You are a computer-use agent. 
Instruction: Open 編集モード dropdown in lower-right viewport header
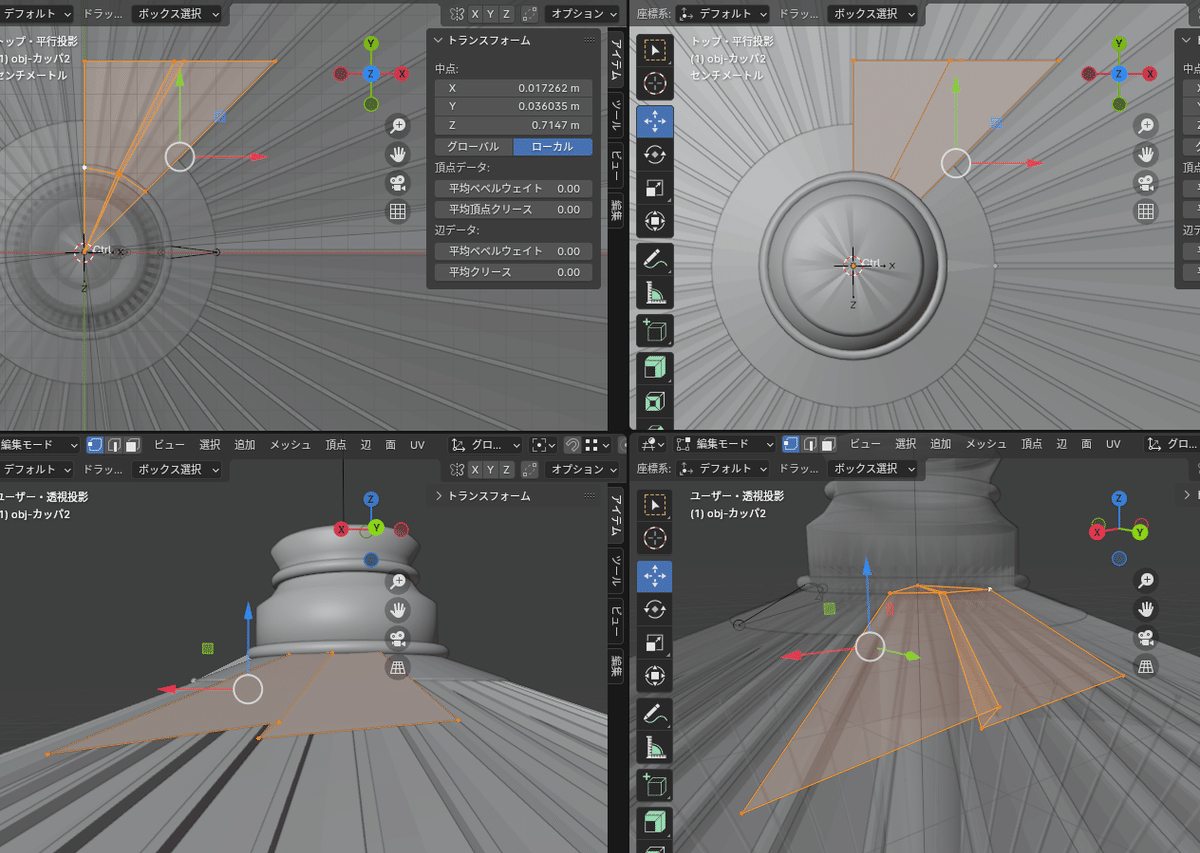725,444
